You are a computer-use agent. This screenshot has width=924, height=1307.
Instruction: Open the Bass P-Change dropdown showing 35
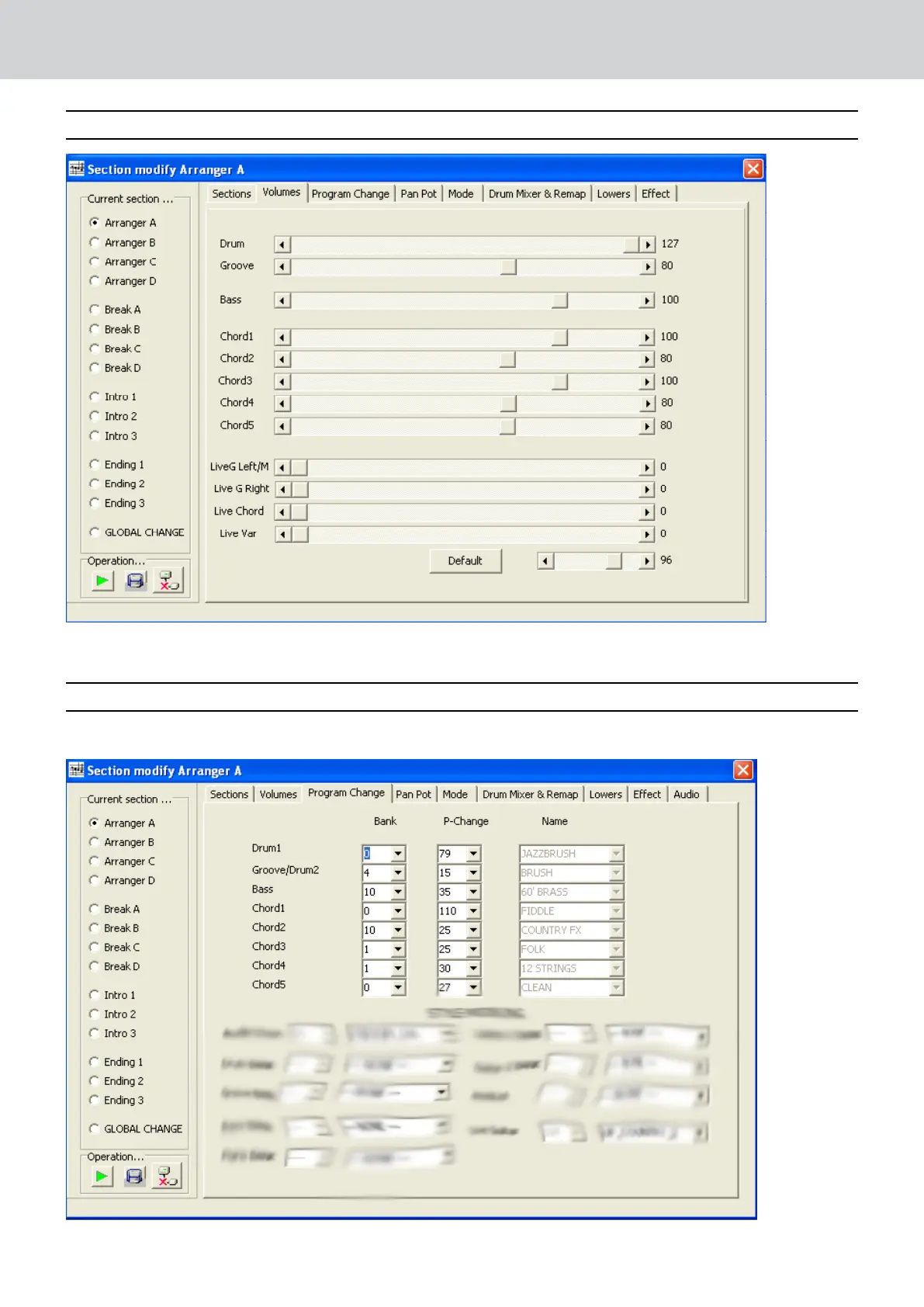tap(473, 892)
